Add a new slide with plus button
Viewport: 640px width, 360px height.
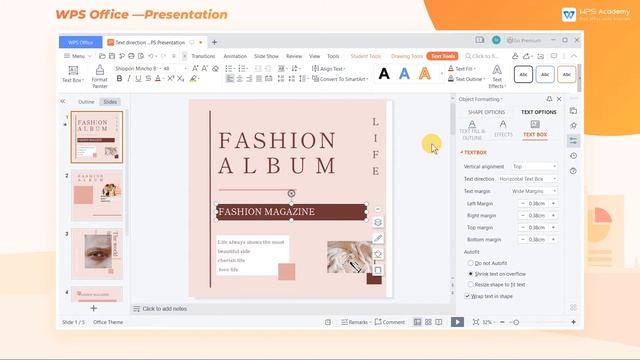(x=93, y=308)
